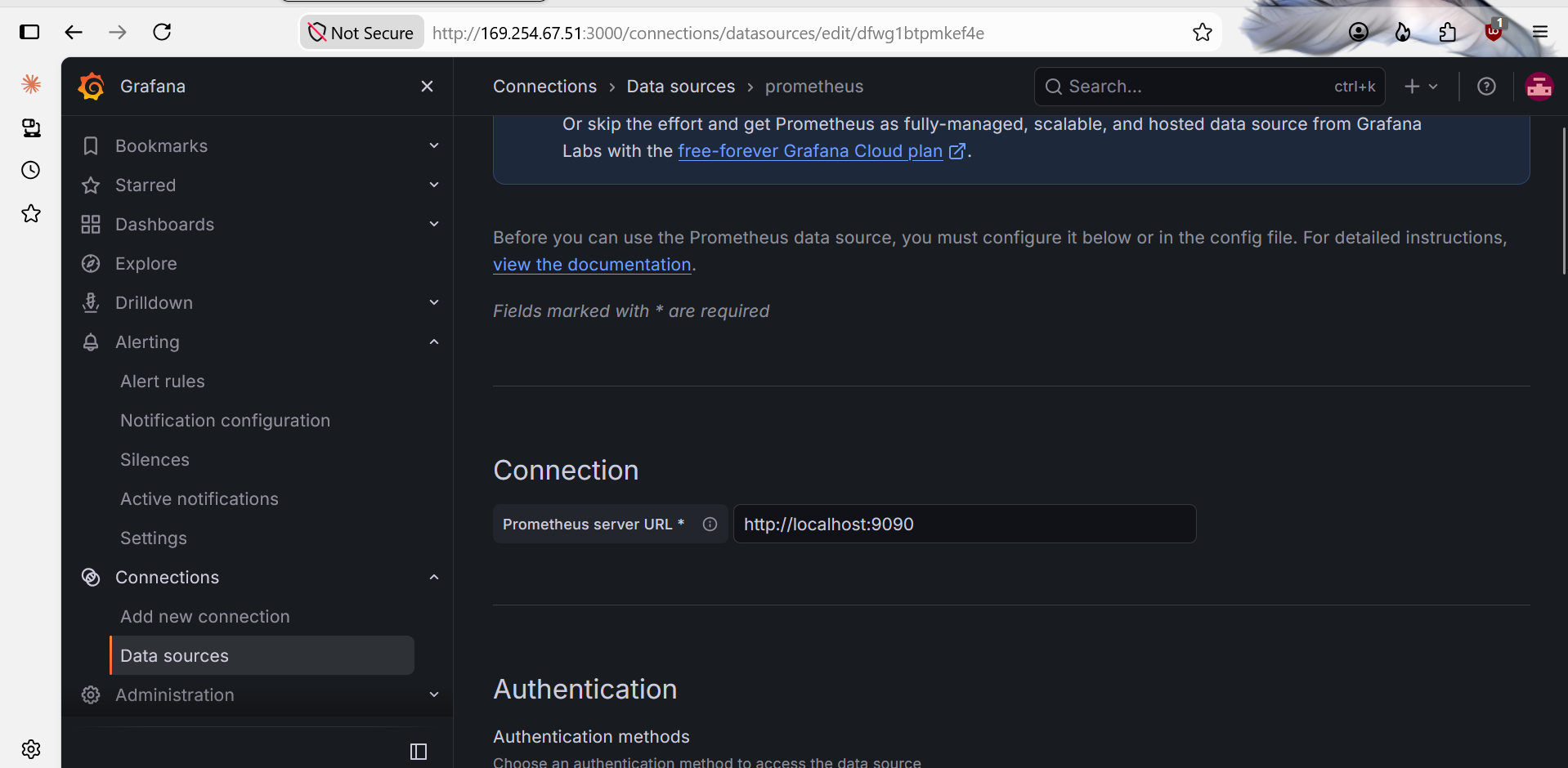1568x768 pixels.
Task: Click the dock menu panel icon
Action: tap(419, 752)
